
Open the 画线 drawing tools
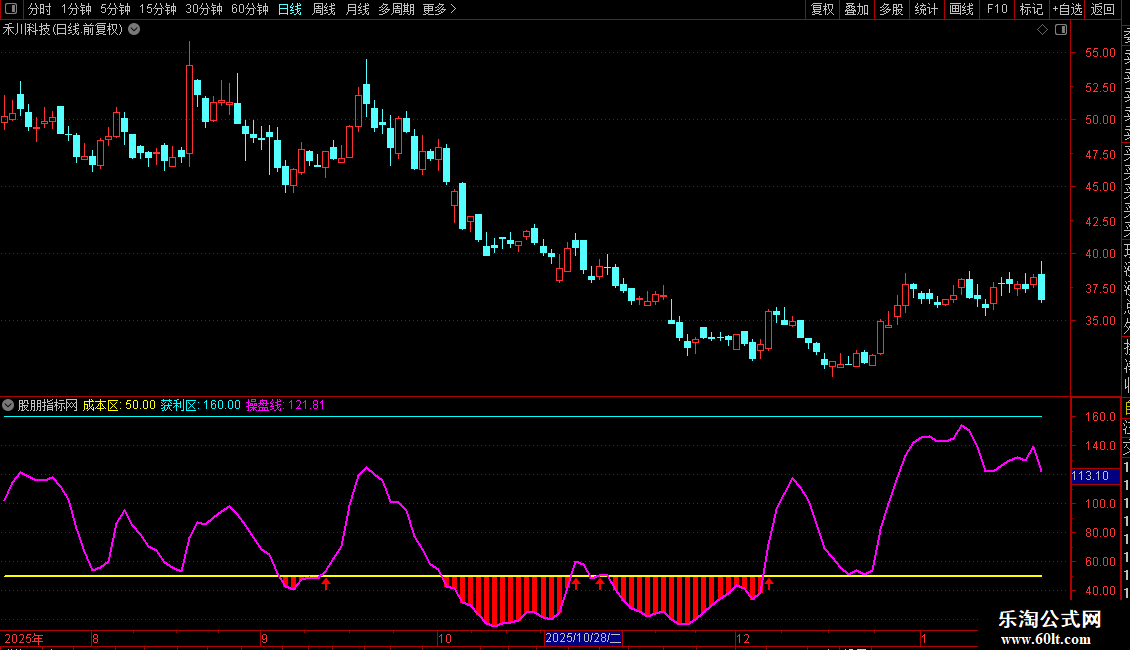click(961, 9)
